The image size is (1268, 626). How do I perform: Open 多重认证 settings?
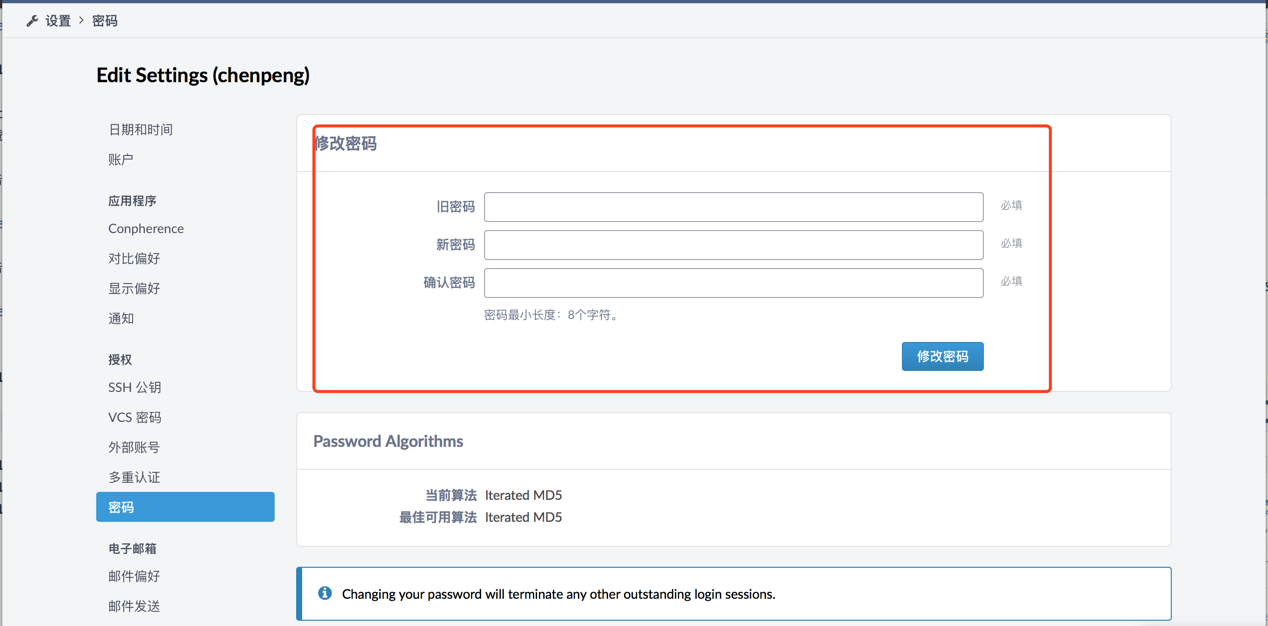click(x=134, y=477)
